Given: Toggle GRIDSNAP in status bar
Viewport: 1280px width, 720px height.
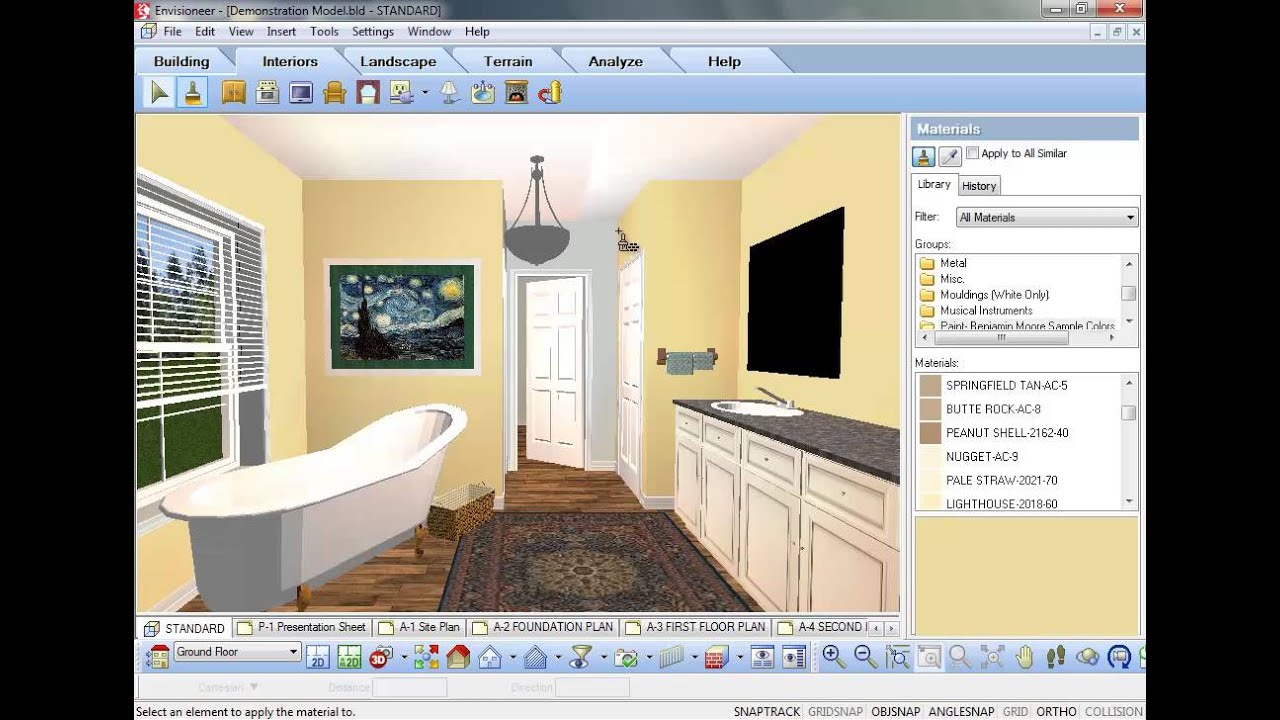Looking at the screenshot, I should 835,712.
